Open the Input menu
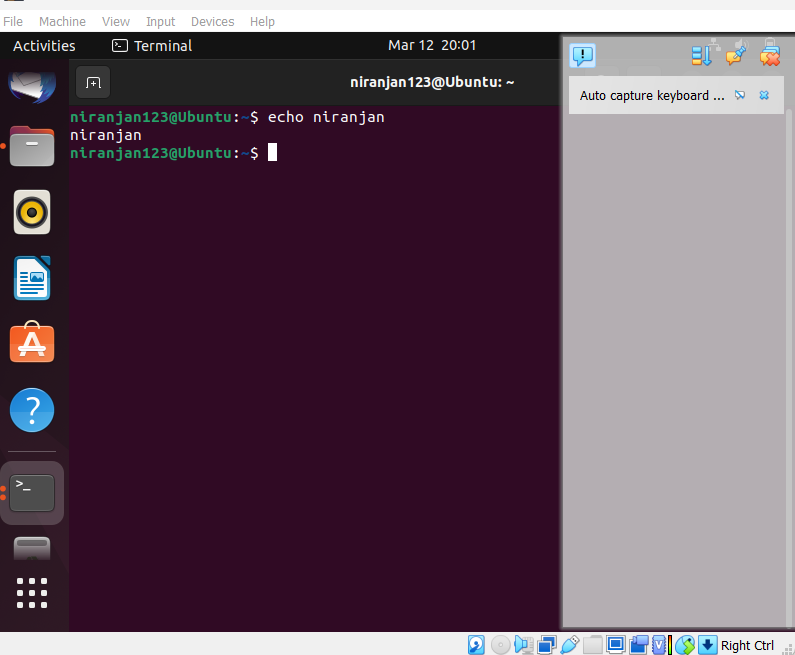Viewport: 795px width, 655px height. point(160,22)
